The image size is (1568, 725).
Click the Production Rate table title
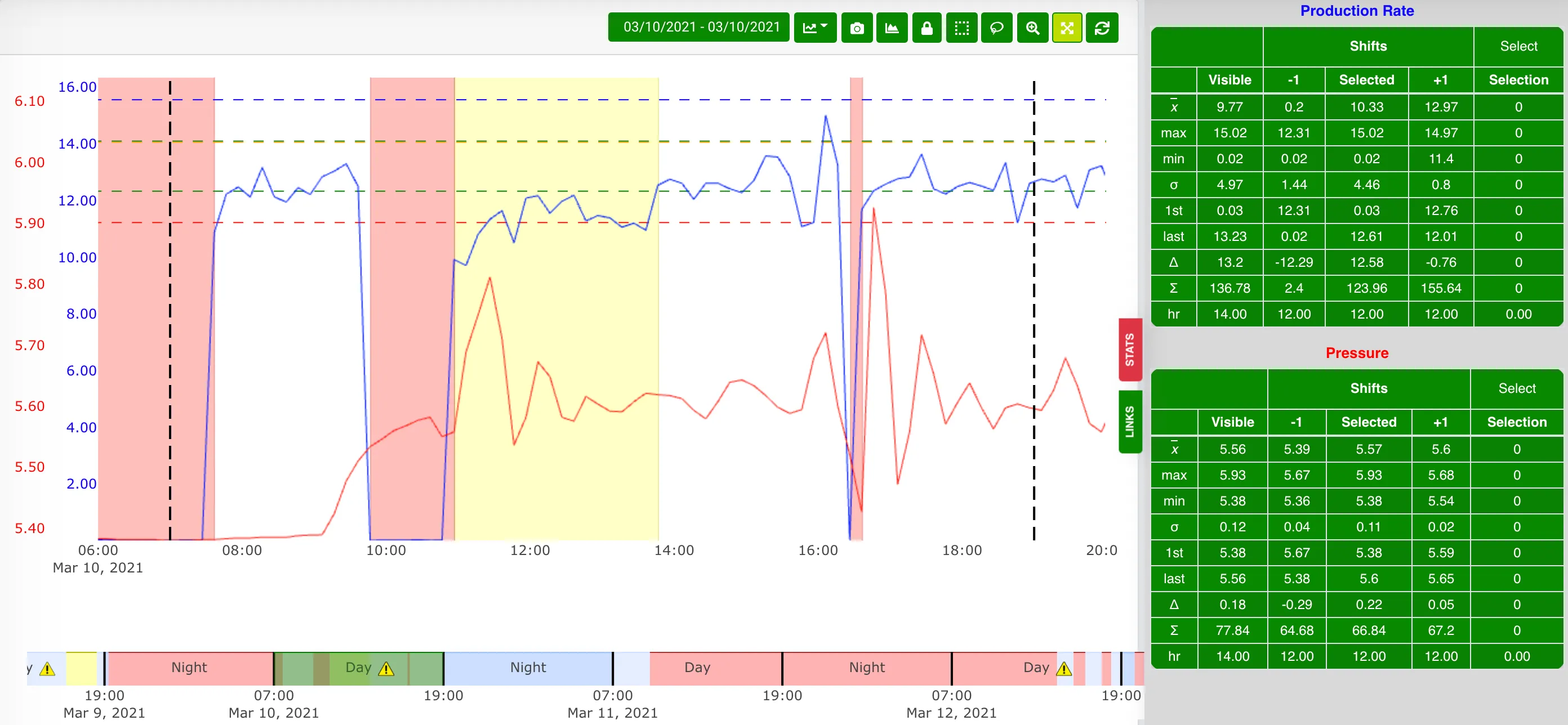pyautogui.click(x=1357, y=11)
